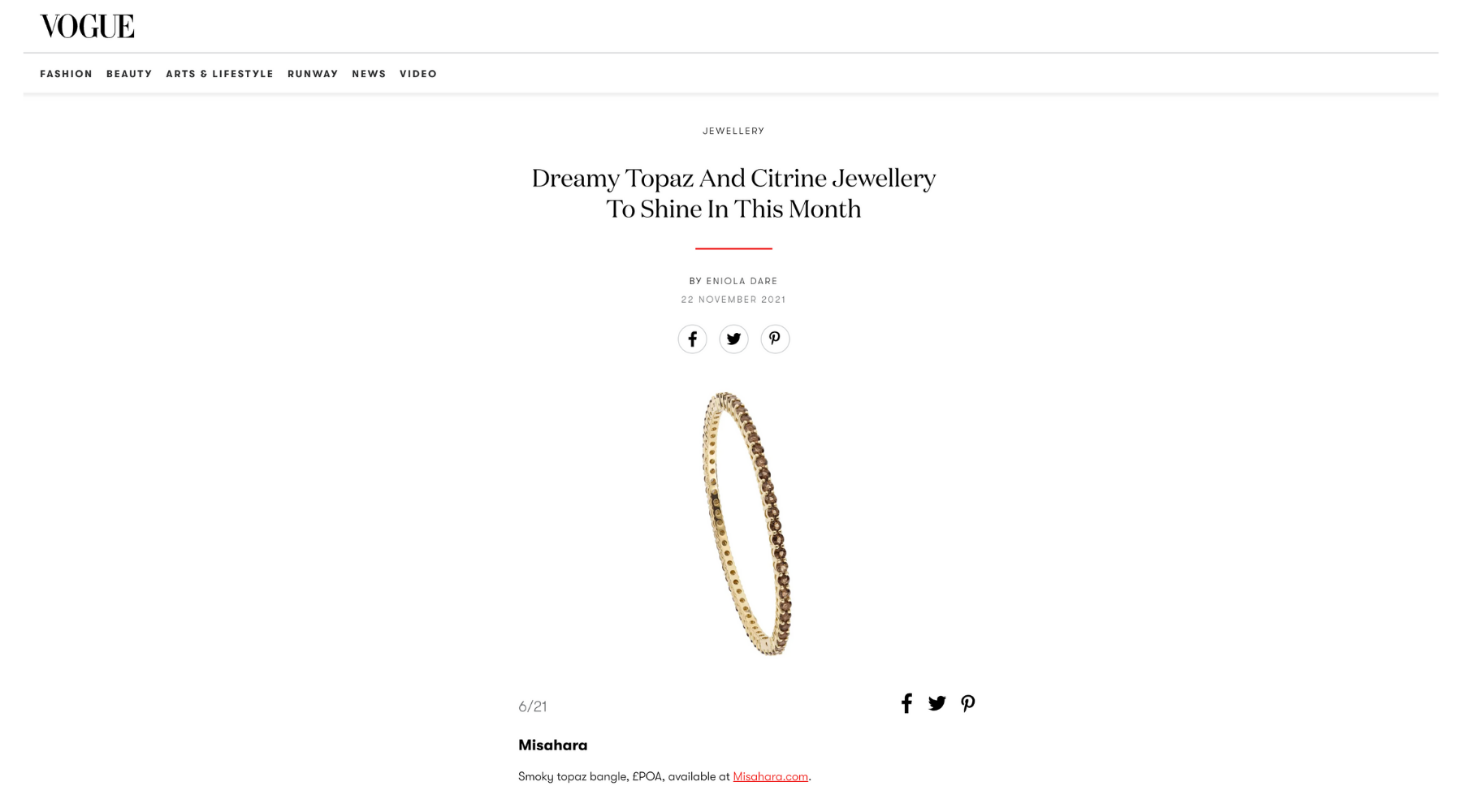
Task: Open the Jewellery category link
Action: (733, 131)
